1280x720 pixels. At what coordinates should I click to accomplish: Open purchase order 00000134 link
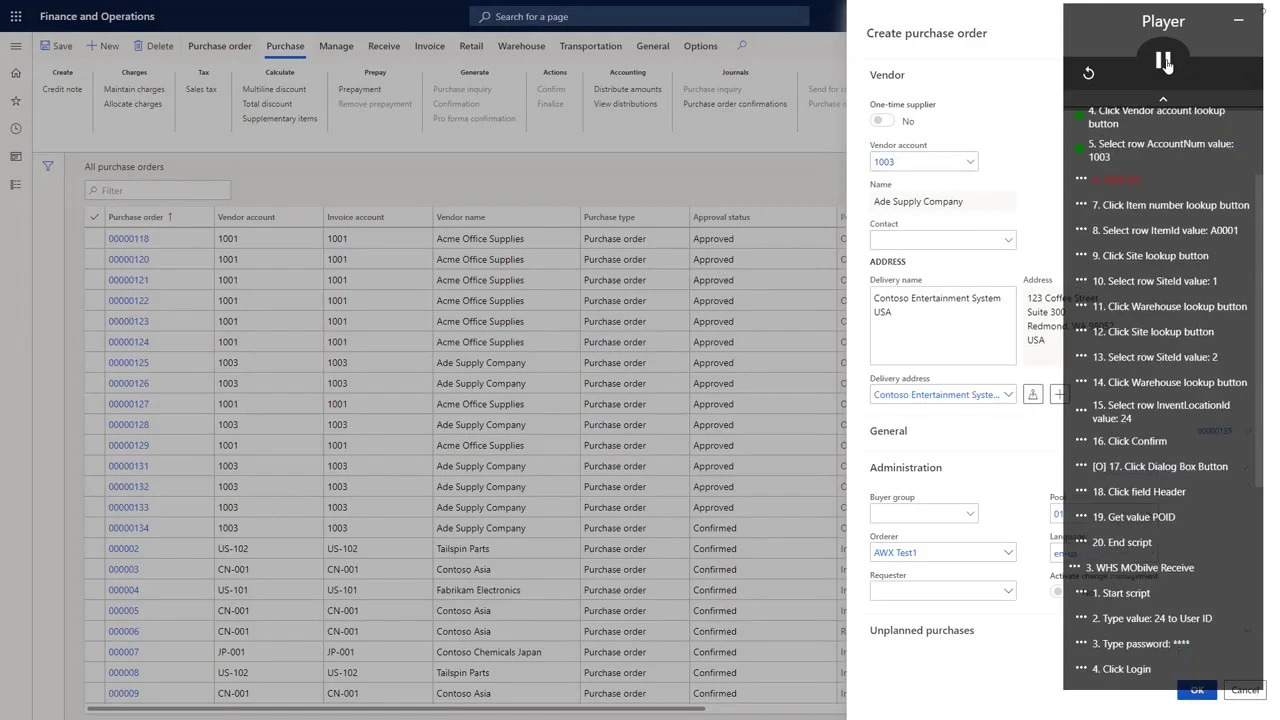128,528
